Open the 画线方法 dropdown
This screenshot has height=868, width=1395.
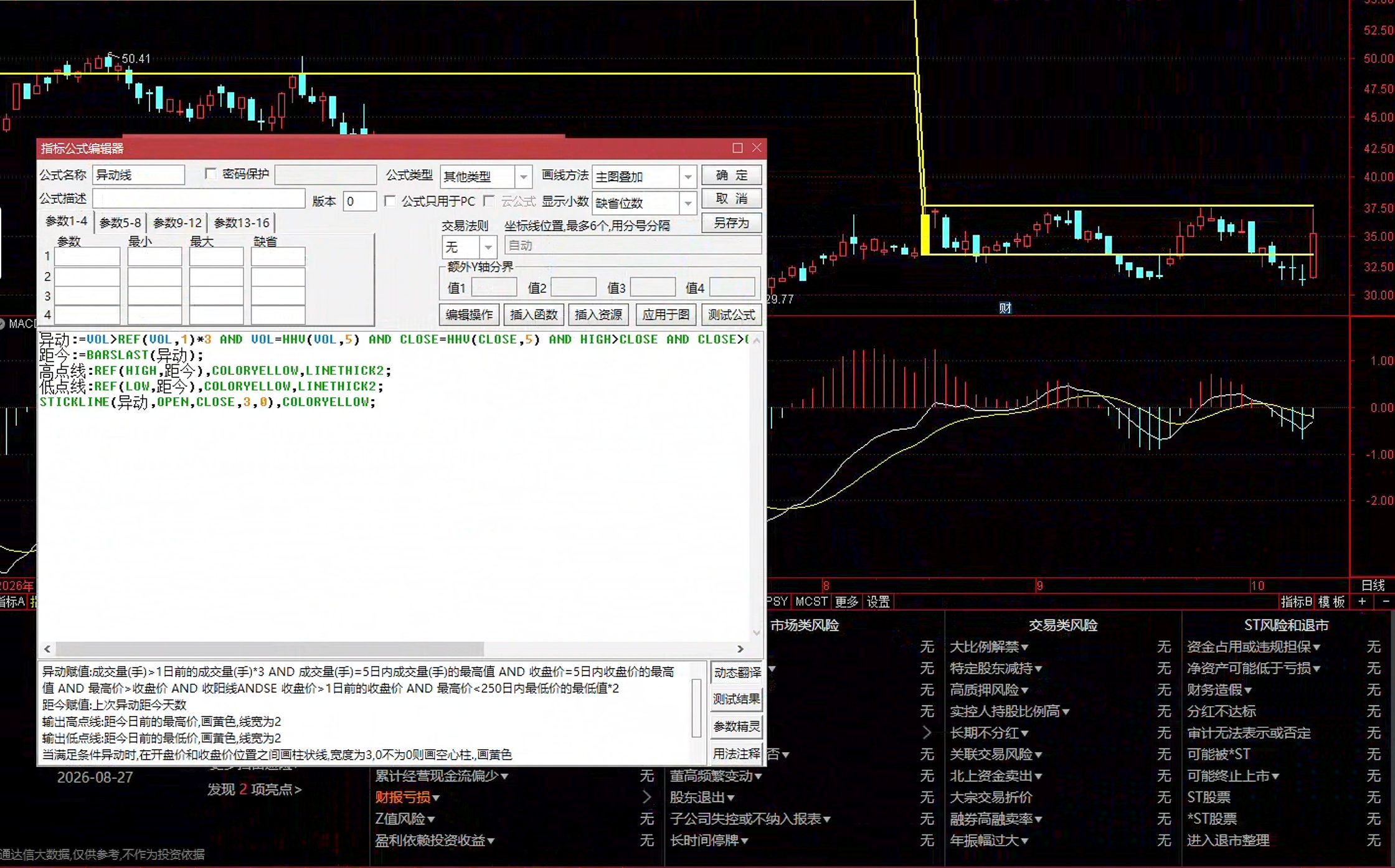click(x=688, y=177)
